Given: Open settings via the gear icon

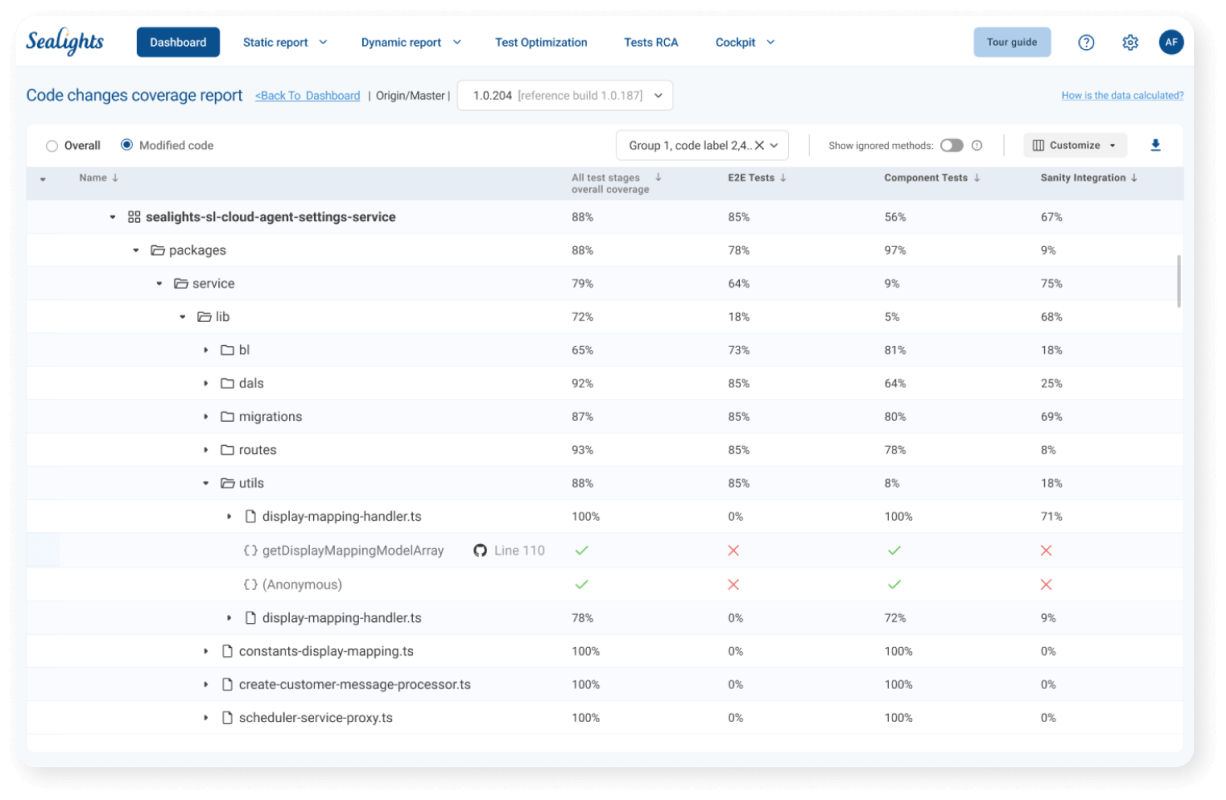Looking at the screenshot, I should pos(1130,42).
